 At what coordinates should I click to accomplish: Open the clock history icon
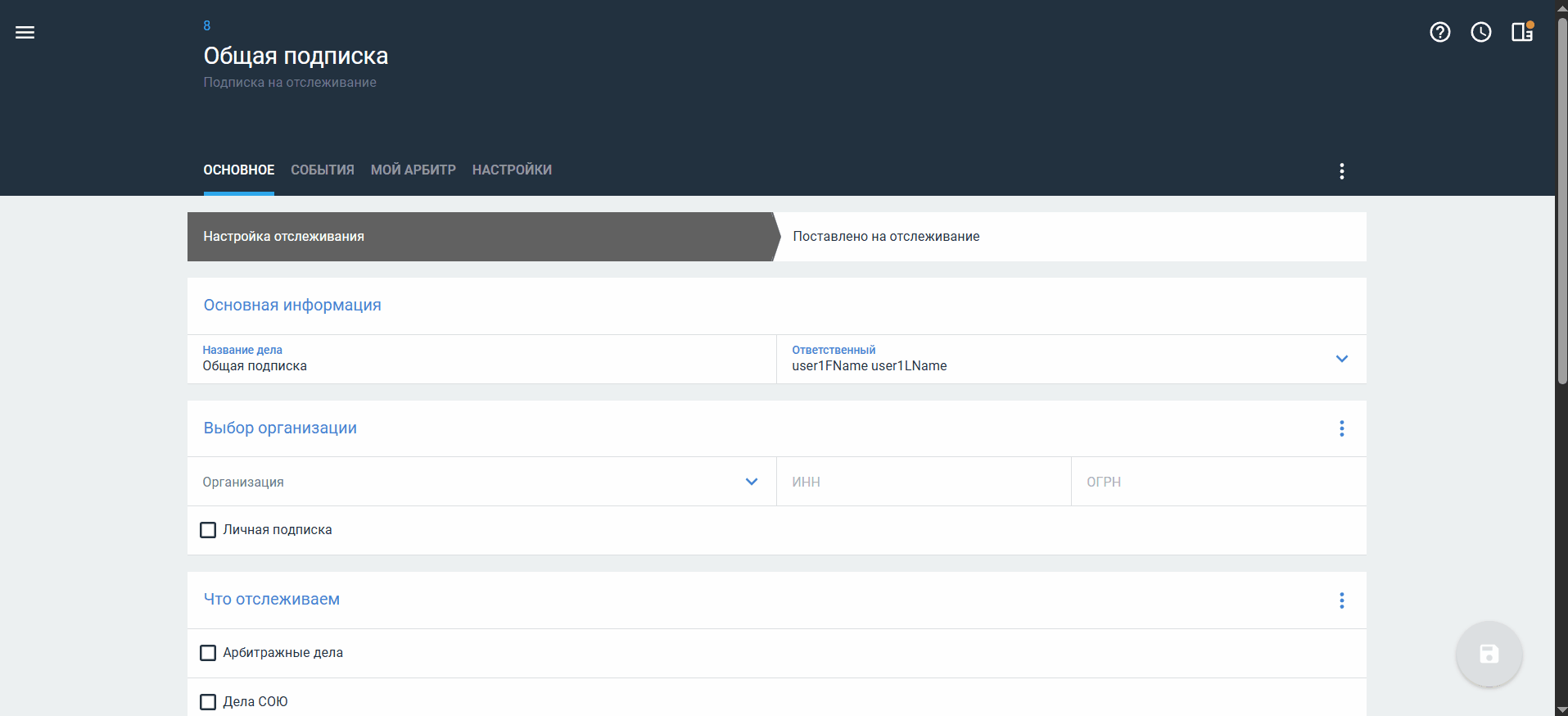pyautogui.click(x=1480, y=33)
